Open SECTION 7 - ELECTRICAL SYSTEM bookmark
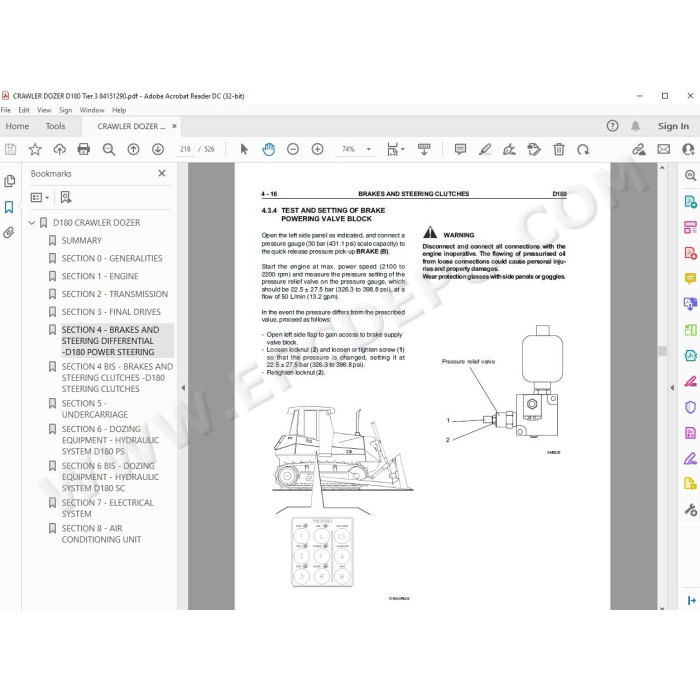Image resolution: width=700 pixels, height=700 pixels. click(x=108, y=508)
